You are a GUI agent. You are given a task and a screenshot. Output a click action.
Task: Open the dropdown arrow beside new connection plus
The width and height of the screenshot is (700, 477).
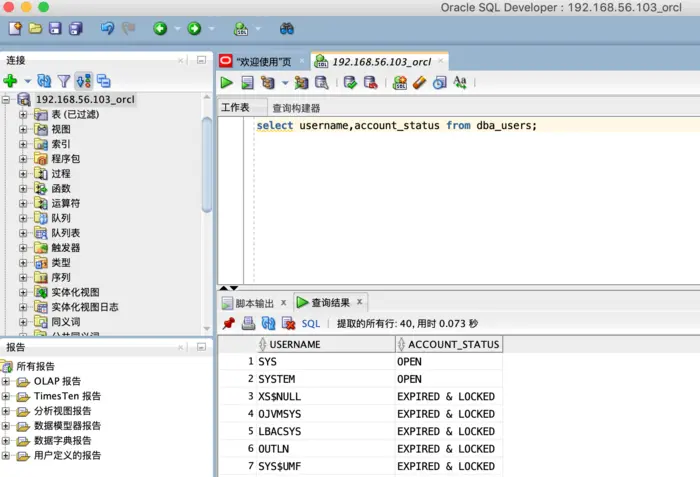[28, 81]
